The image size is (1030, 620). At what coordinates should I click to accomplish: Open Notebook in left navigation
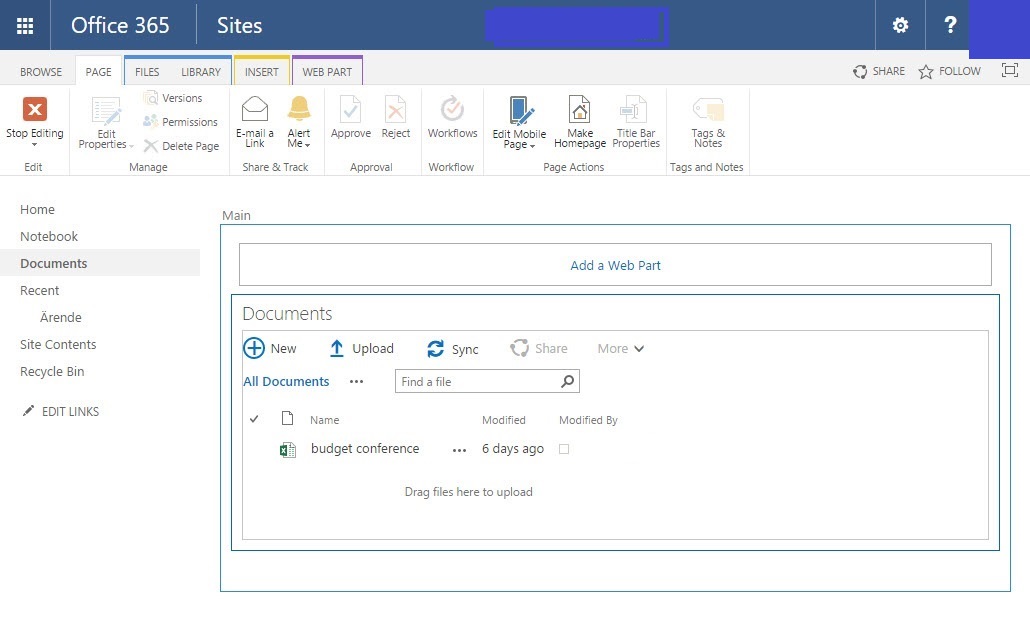pos(49,236)
